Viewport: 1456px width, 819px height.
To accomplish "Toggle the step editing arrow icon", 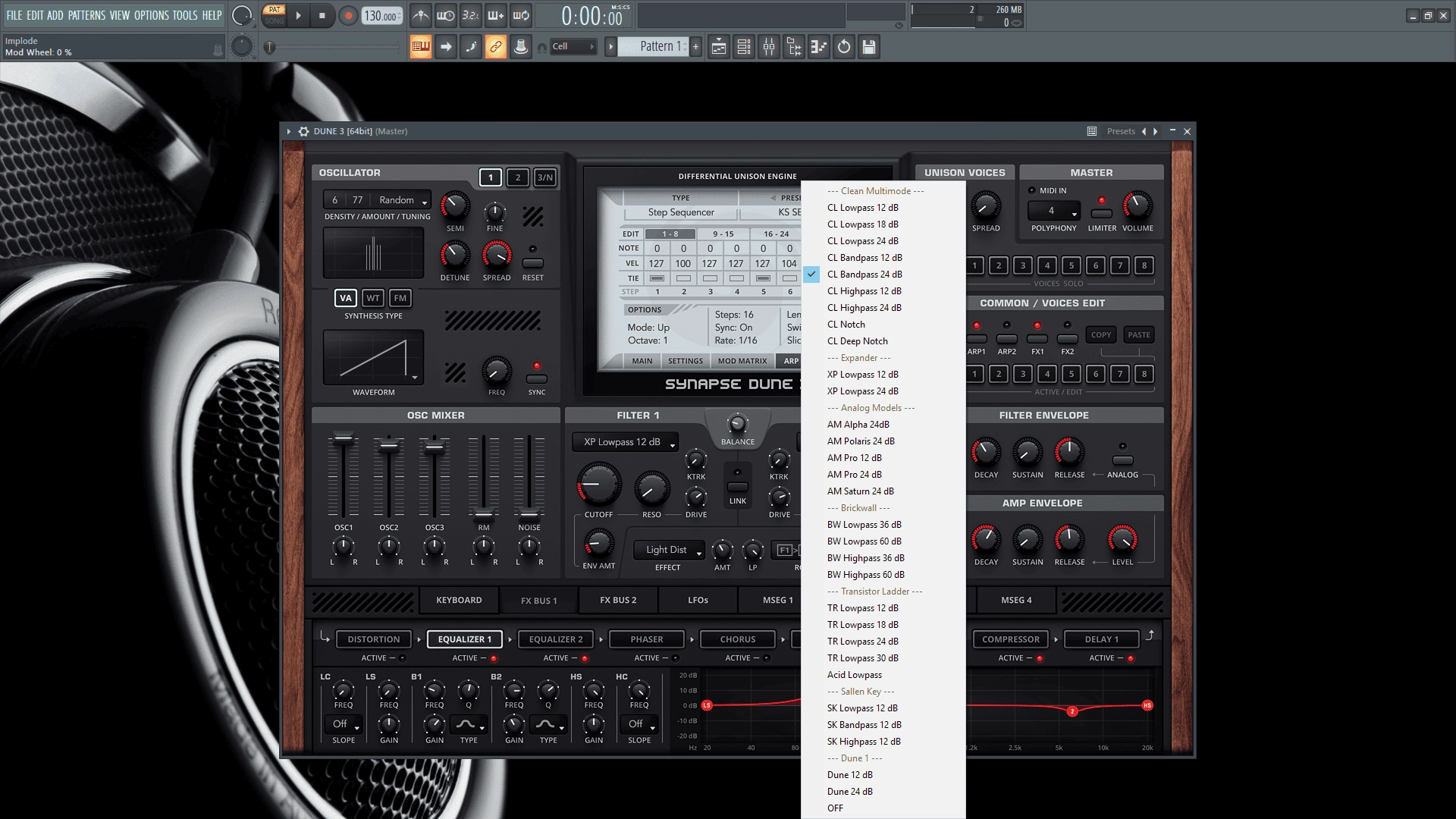I will (x=446, y=47).
